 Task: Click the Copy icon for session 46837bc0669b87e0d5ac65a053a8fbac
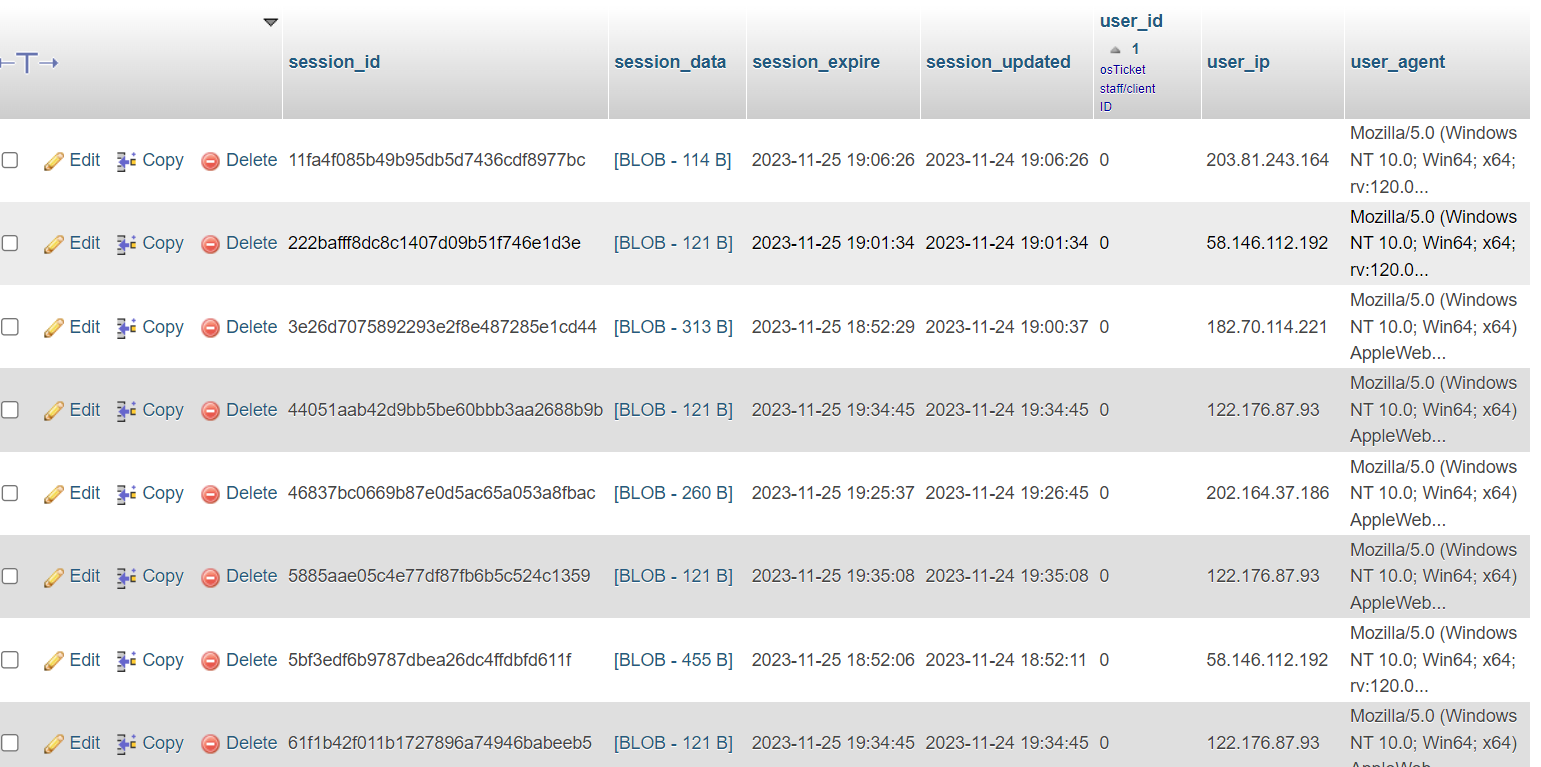pos(126,494)
